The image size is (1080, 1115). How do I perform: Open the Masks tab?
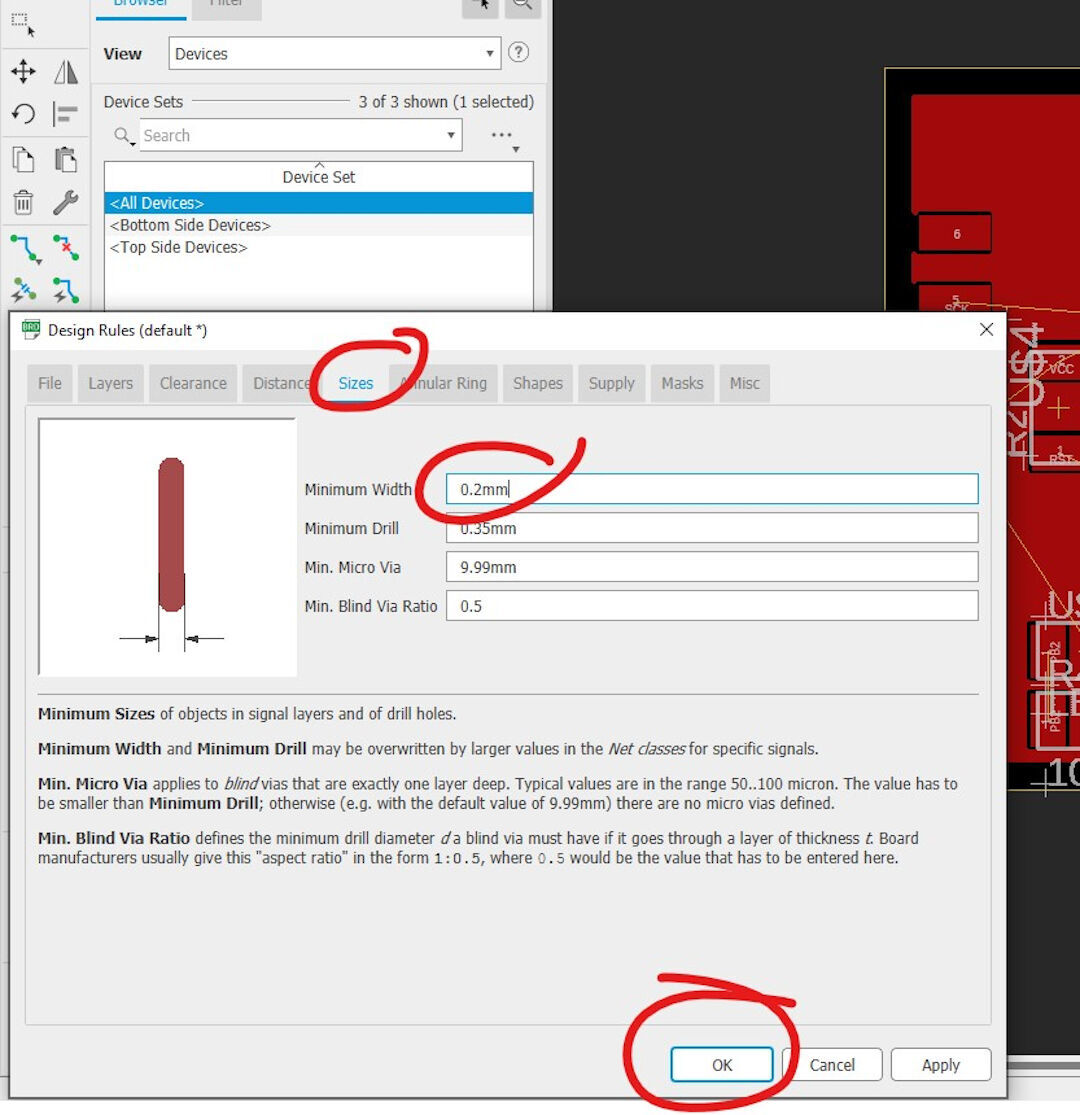pyautogui.click(x=682, y=383)
